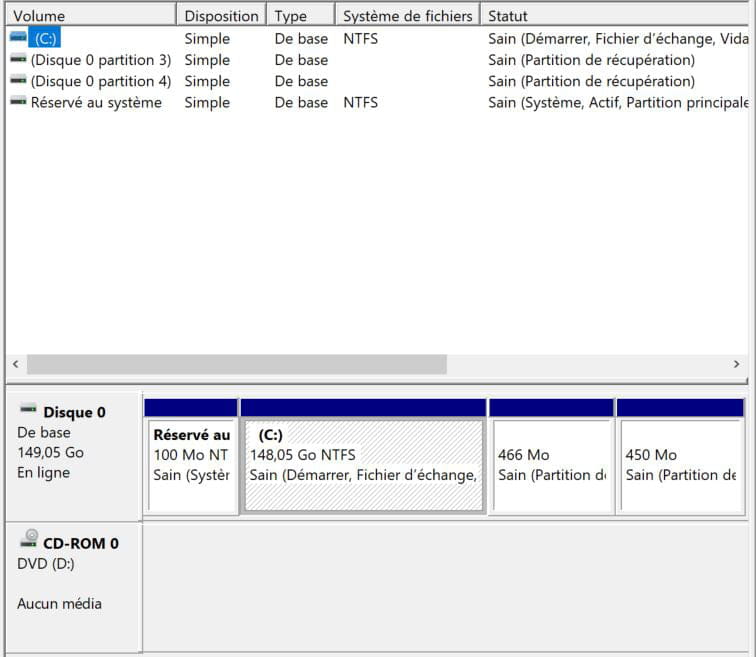756x657 pixels.
Task: Click the DVD (D:) text
Action: [46, 564]
